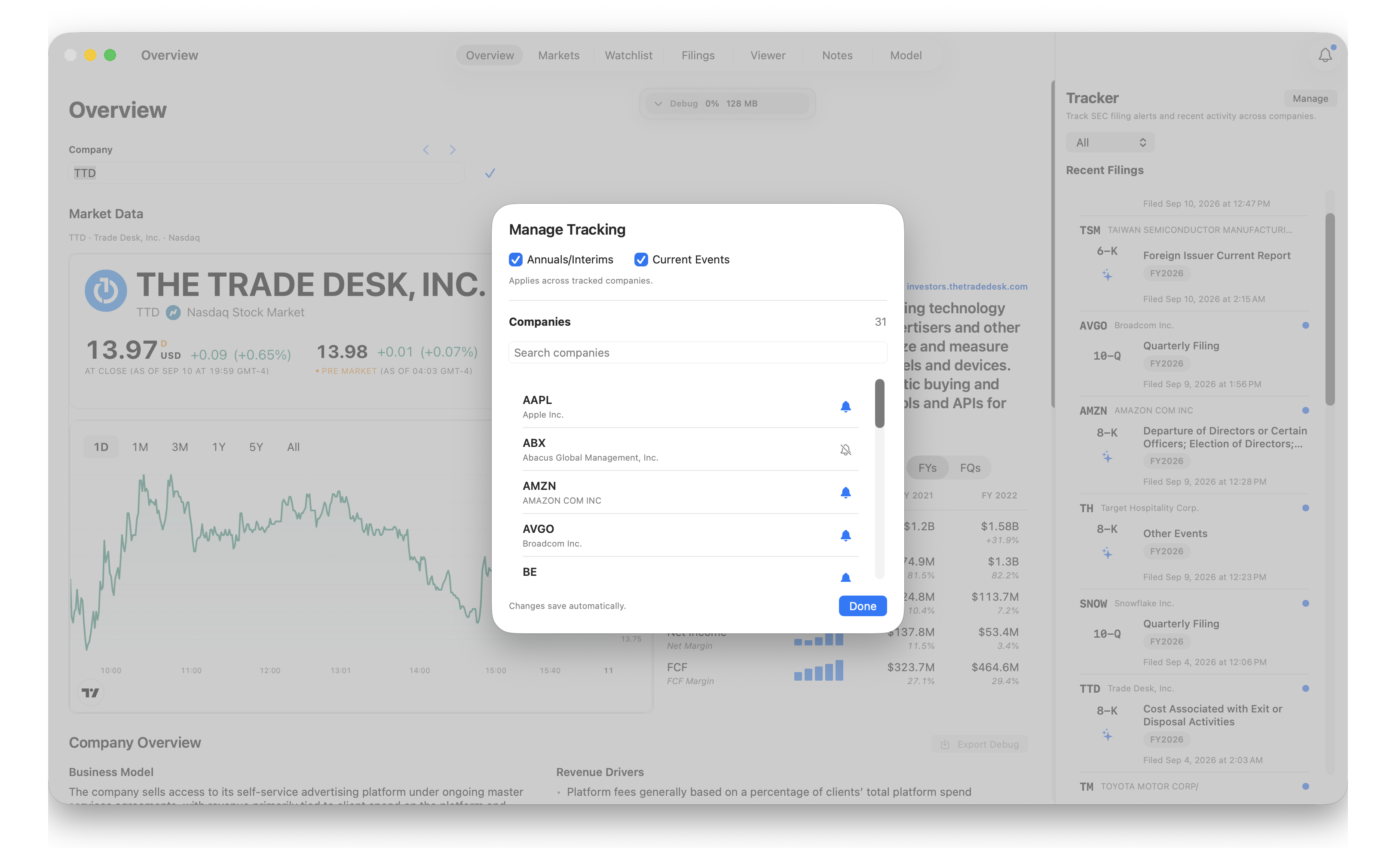
Task: Switch to the Watchlist tab
Action: click(x=628, y=55)
